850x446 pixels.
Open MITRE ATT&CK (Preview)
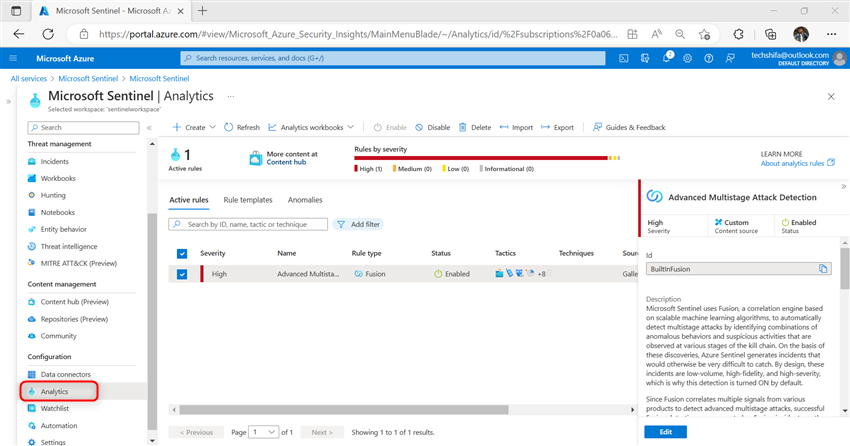click(79, 263)
